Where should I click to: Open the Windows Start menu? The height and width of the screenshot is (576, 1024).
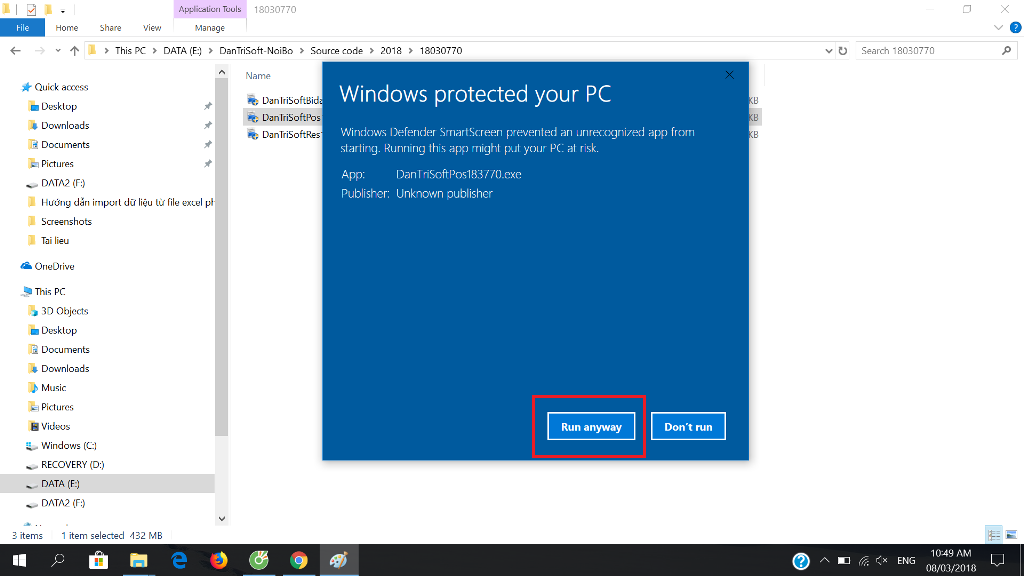point(19,560)
